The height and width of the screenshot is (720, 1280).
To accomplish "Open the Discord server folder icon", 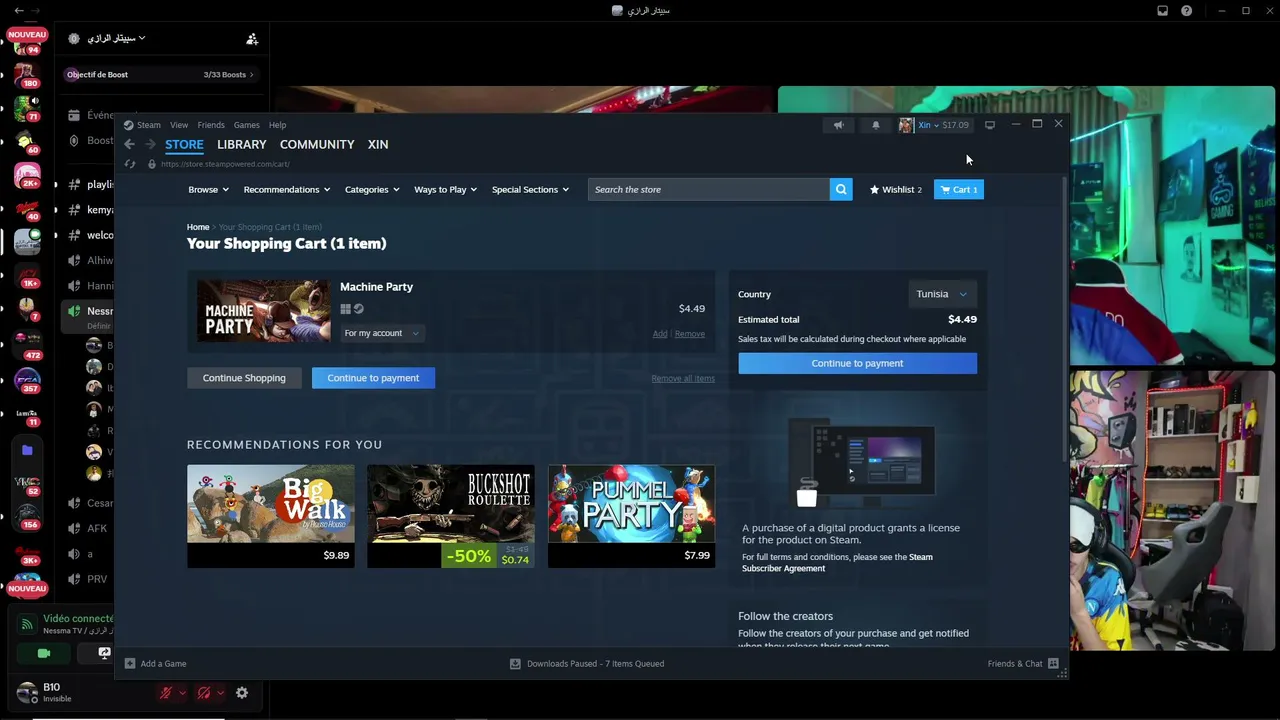I will pyautogui.click(x=27, y=451).
